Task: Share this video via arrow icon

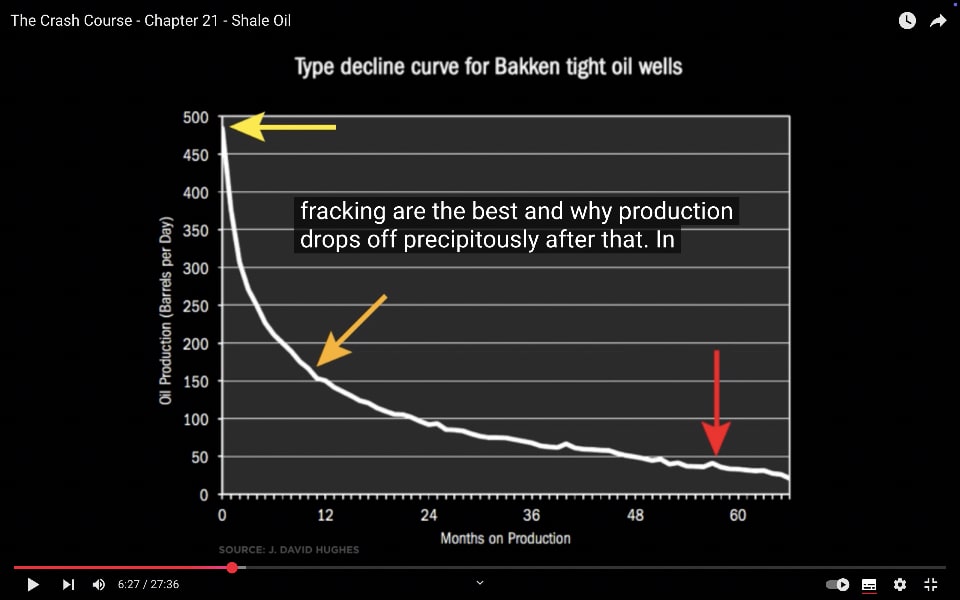Action: pos(938,21)
